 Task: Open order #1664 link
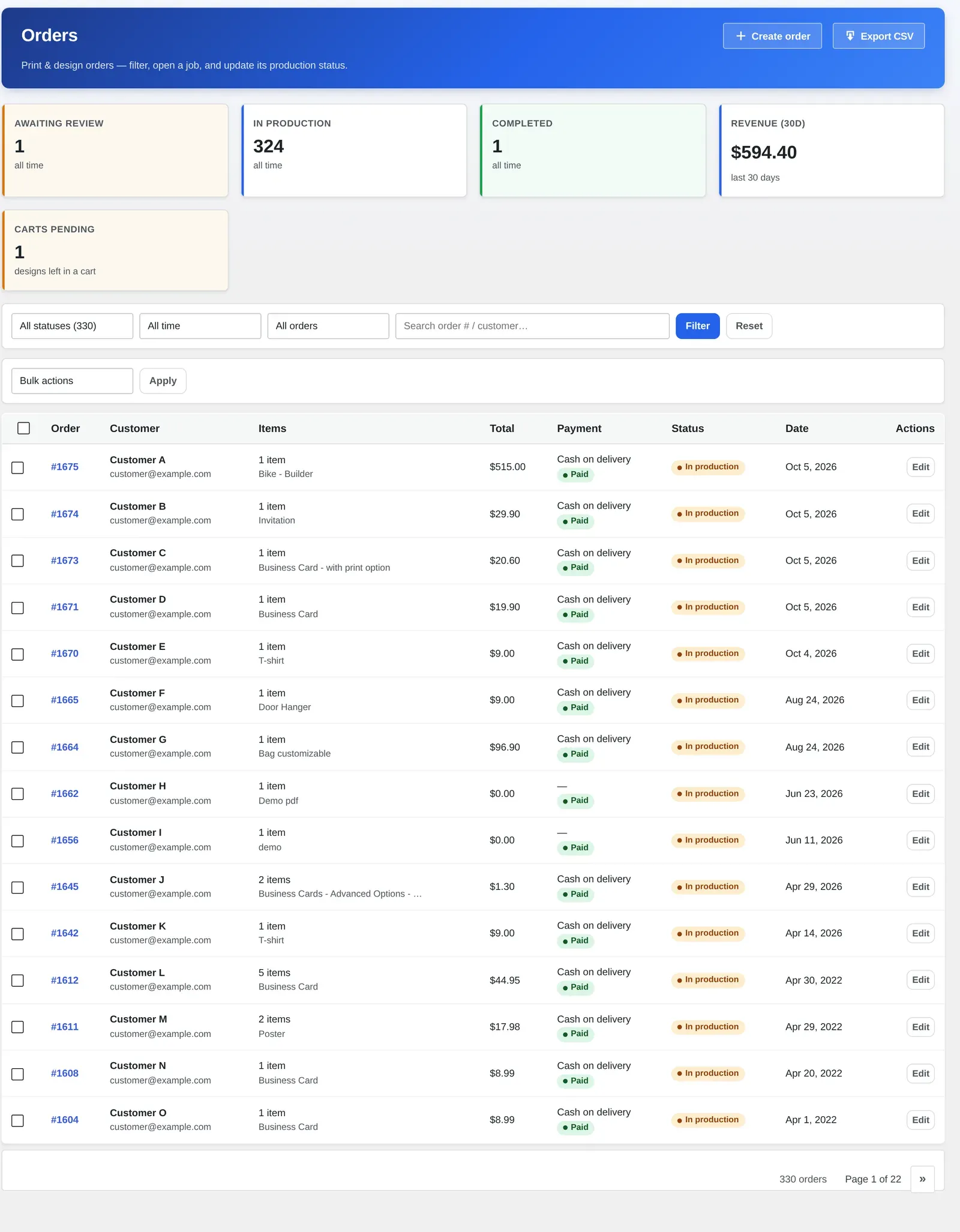(x=65, y=747)
